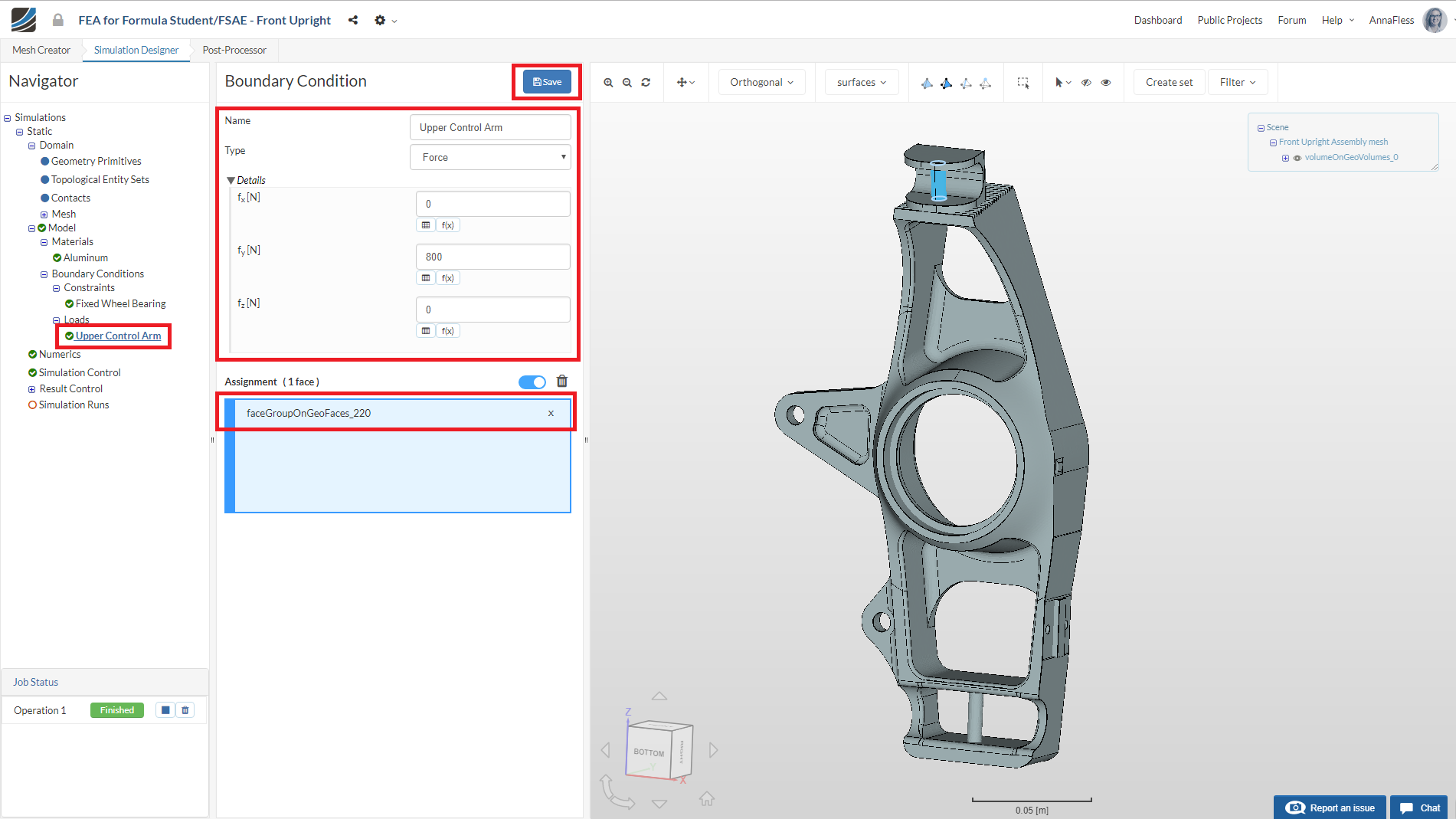Switch to the Post-Processor tab

(x=234, y=51)
